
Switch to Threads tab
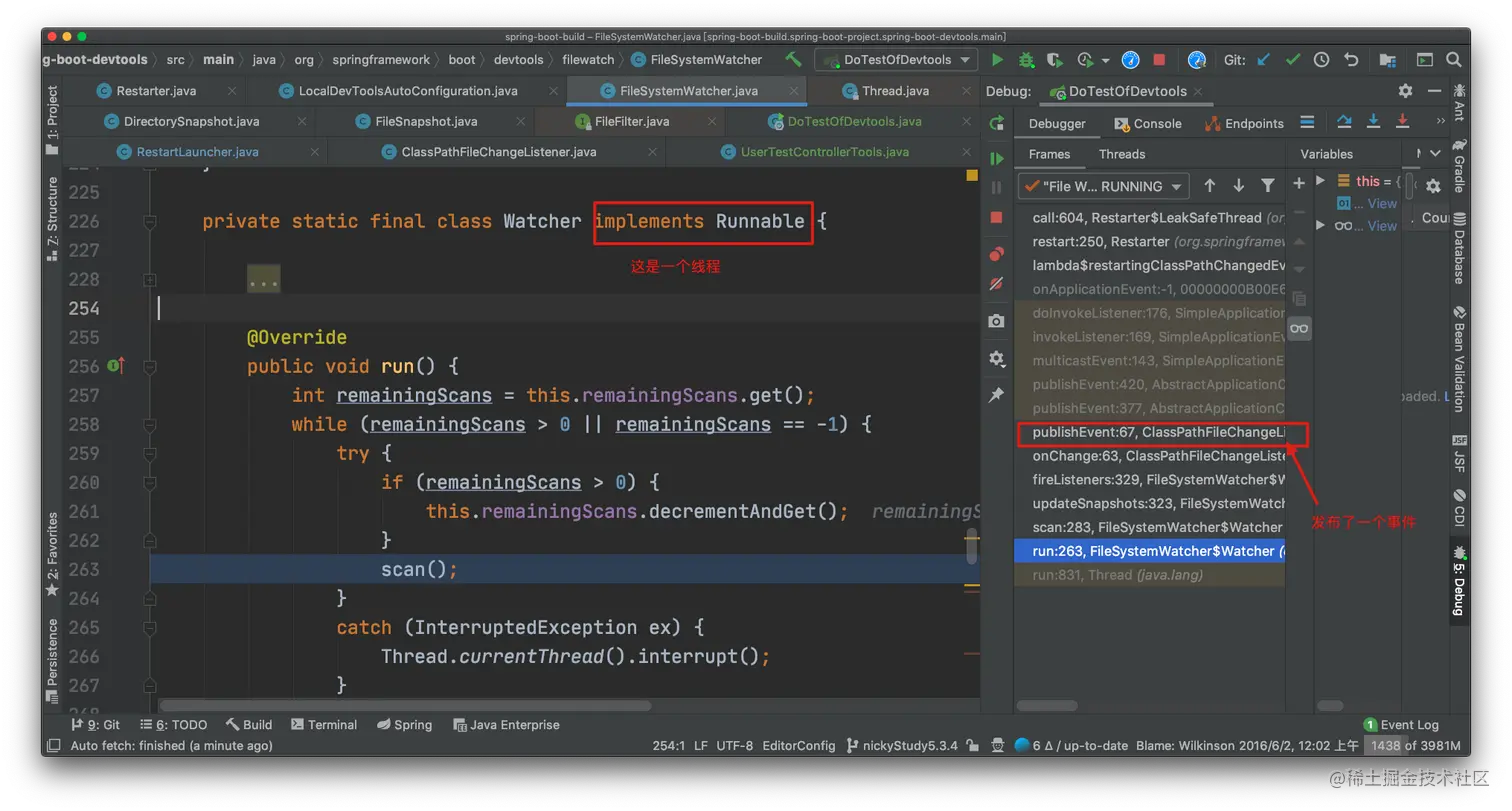(x=1122, y=154)
